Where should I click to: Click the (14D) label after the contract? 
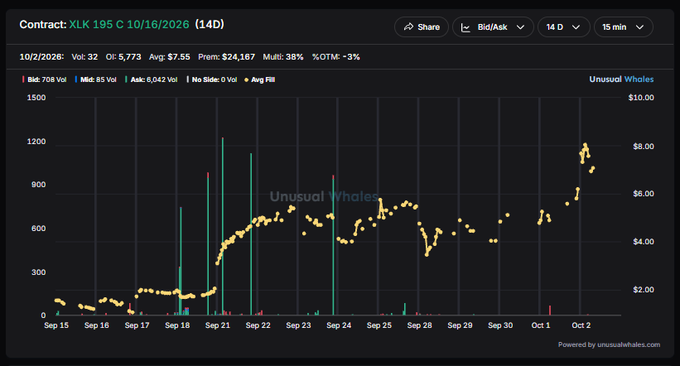pos(209,24)
